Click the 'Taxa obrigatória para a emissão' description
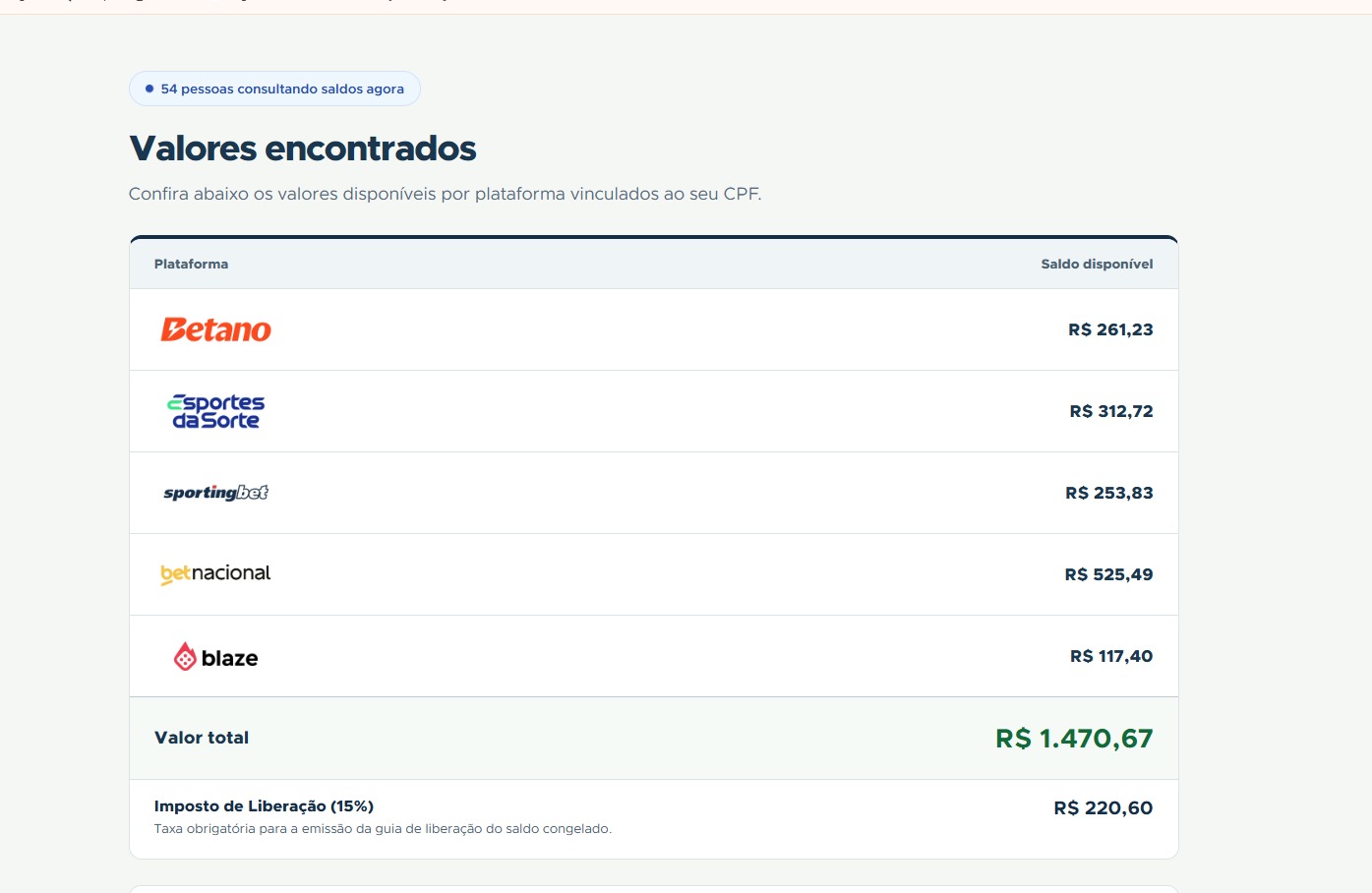Screen dimensions: 1372x893 coord(383,829)
